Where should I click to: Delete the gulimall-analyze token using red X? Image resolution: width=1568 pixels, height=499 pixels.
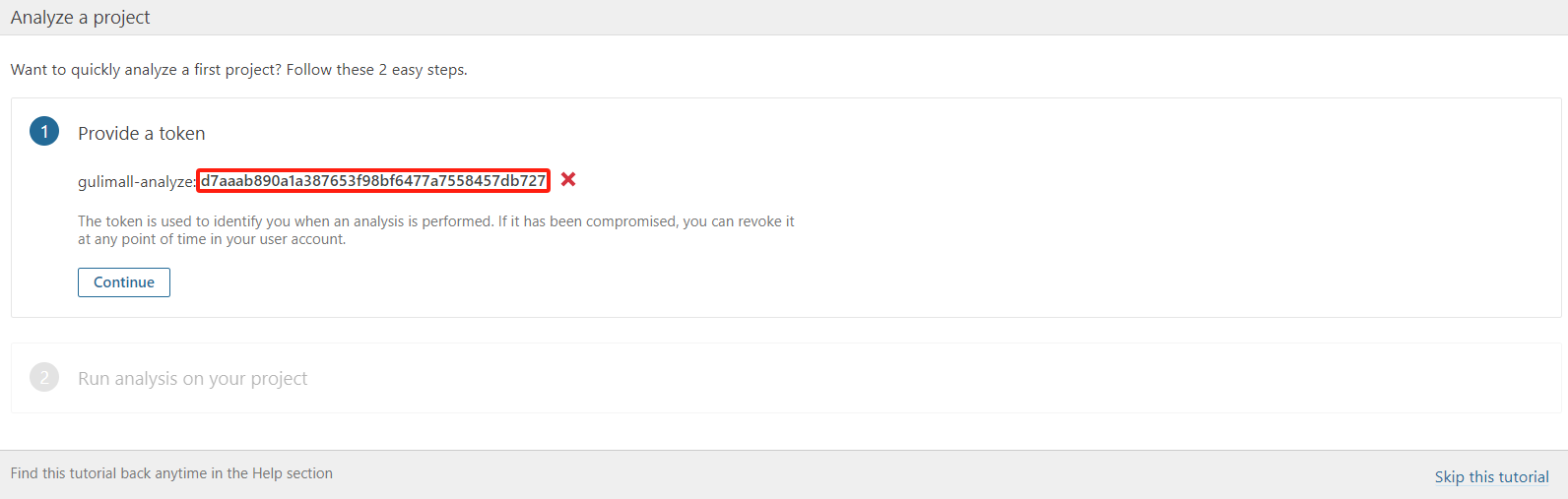(568, 179)
